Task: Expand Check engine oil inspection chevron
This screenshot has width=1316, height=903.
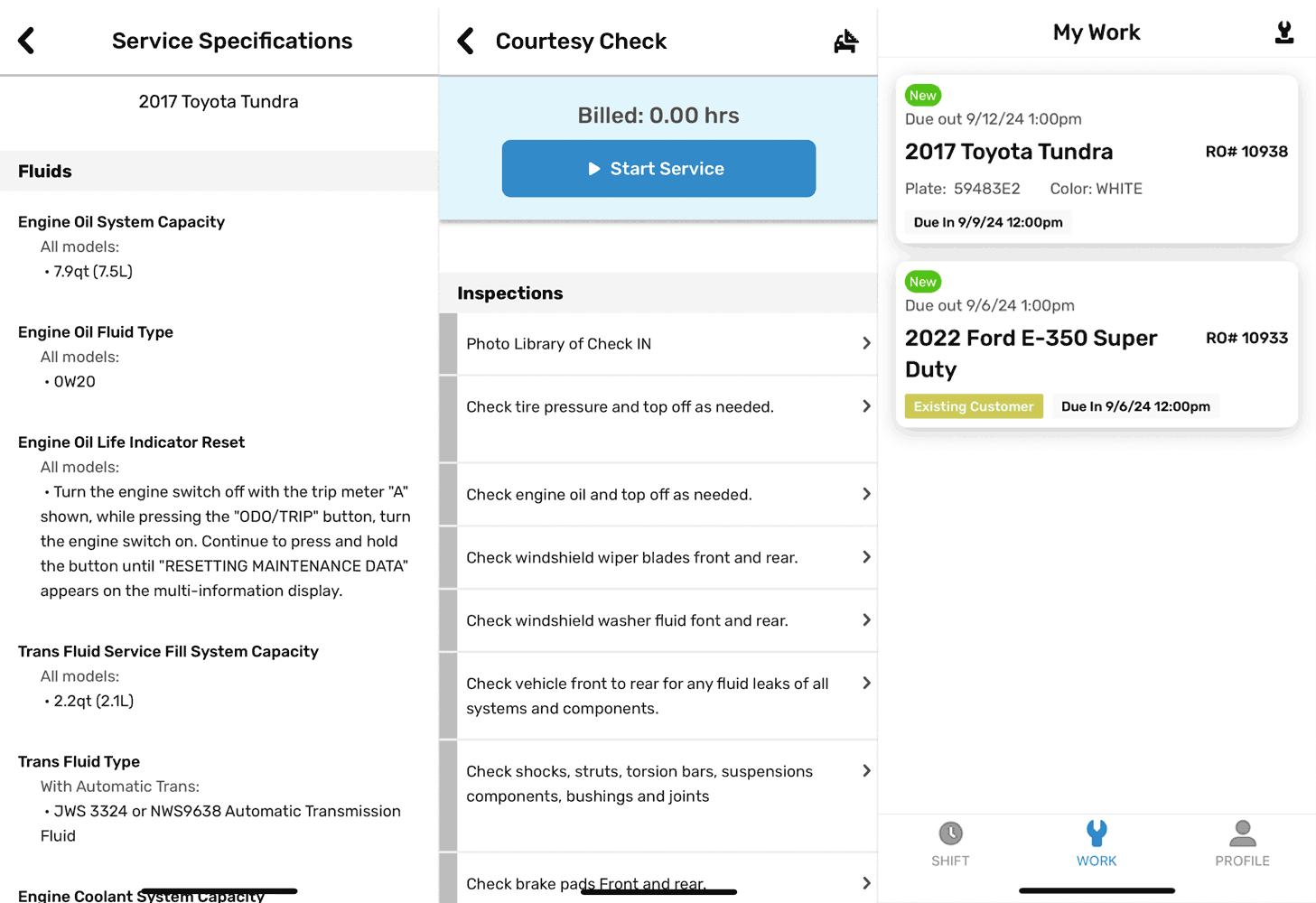Action: pyautogui.click(x=866, y=494)
